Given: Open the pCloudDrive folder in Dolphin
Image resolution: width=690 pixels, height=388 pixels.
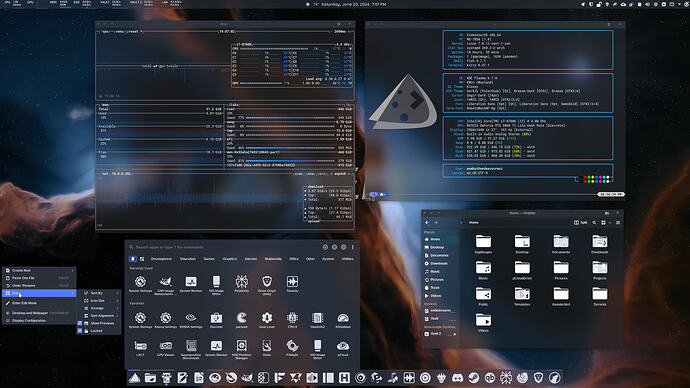Looking at the screenshot, I should point(522,270).
